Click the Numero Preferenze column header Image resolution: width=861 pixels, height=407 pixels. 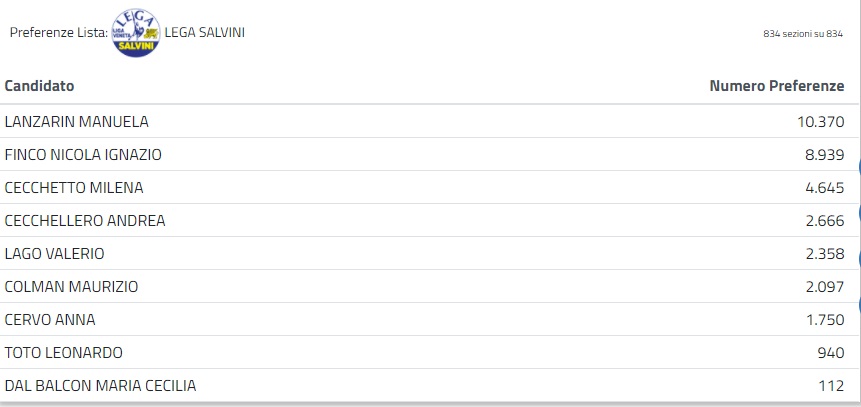click(x=777, y=87)
